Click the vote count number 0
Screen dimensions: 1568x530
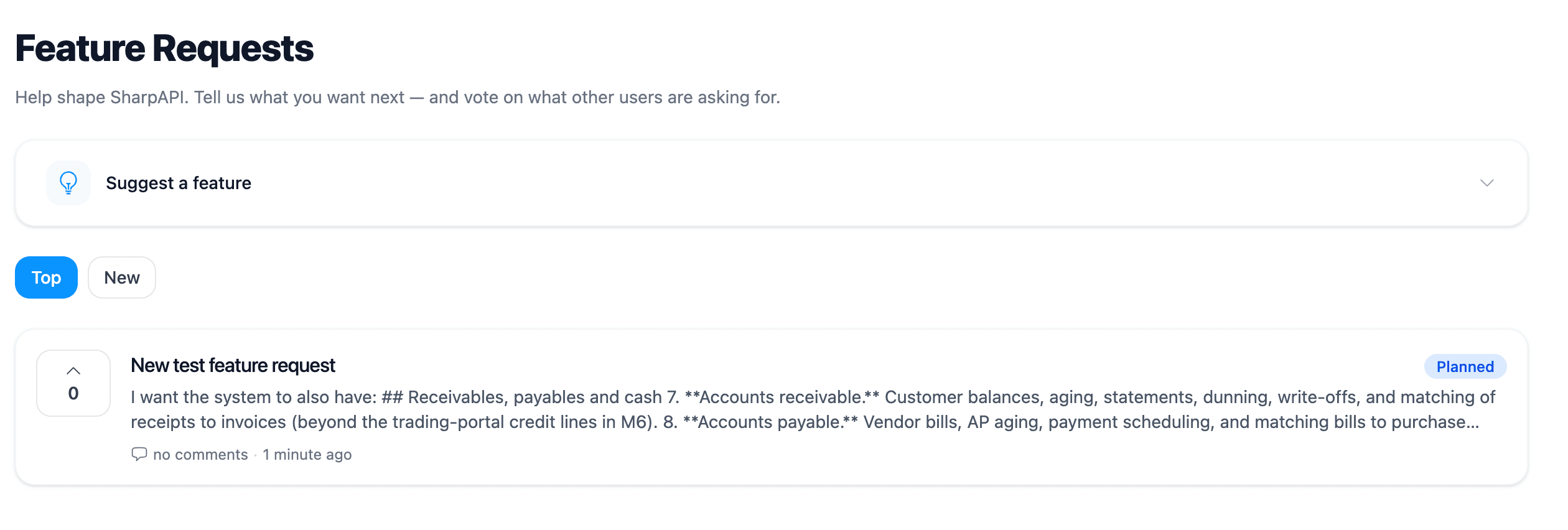pyautogui.click(x=73, y=393)
